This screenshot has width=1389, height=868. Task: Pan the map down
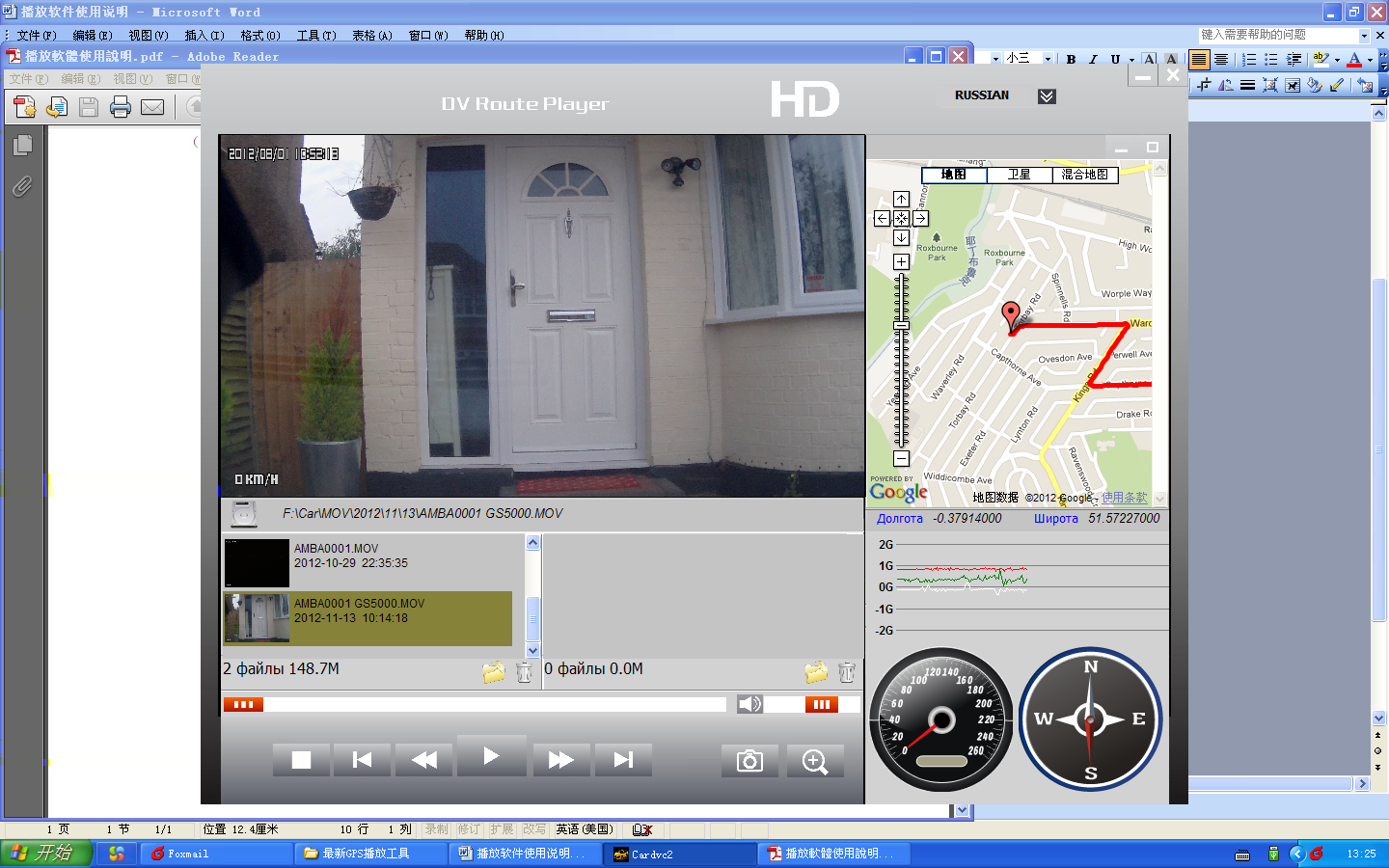point(901,238)
